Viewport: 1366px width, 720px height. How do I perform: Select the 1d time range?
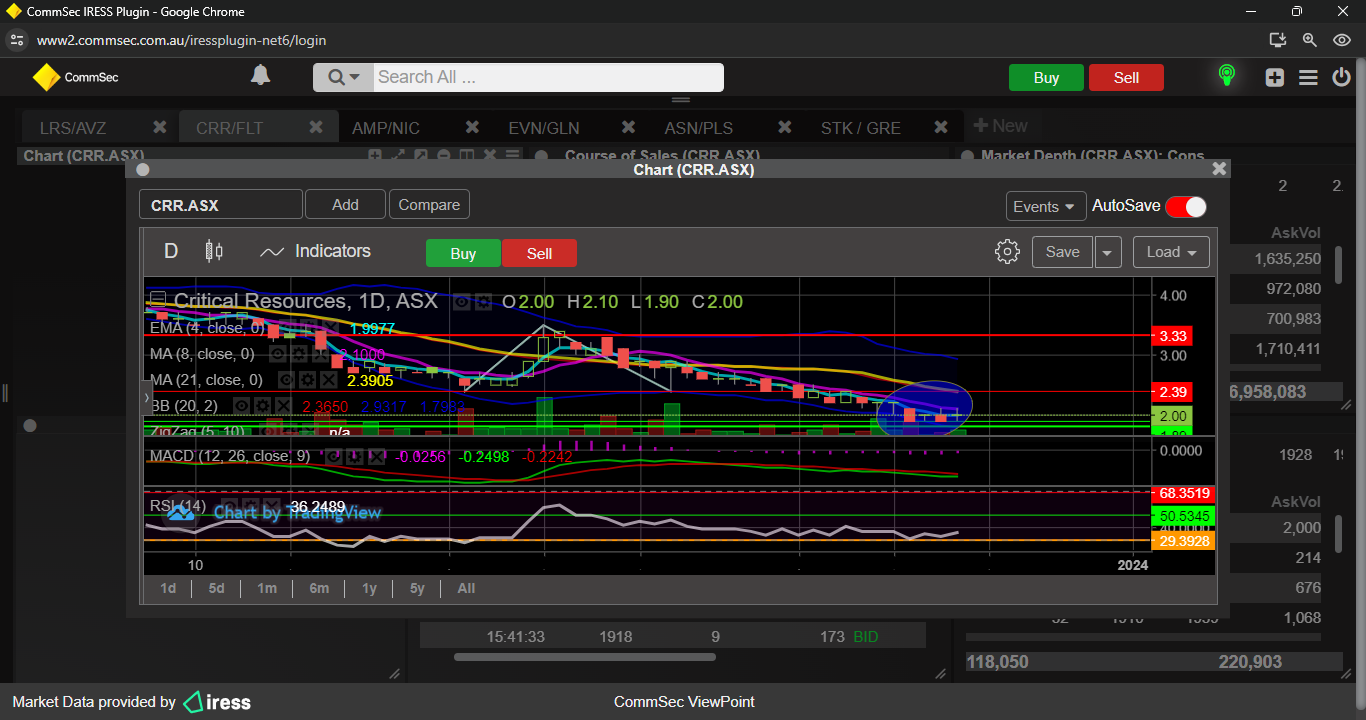coord(168,588)
